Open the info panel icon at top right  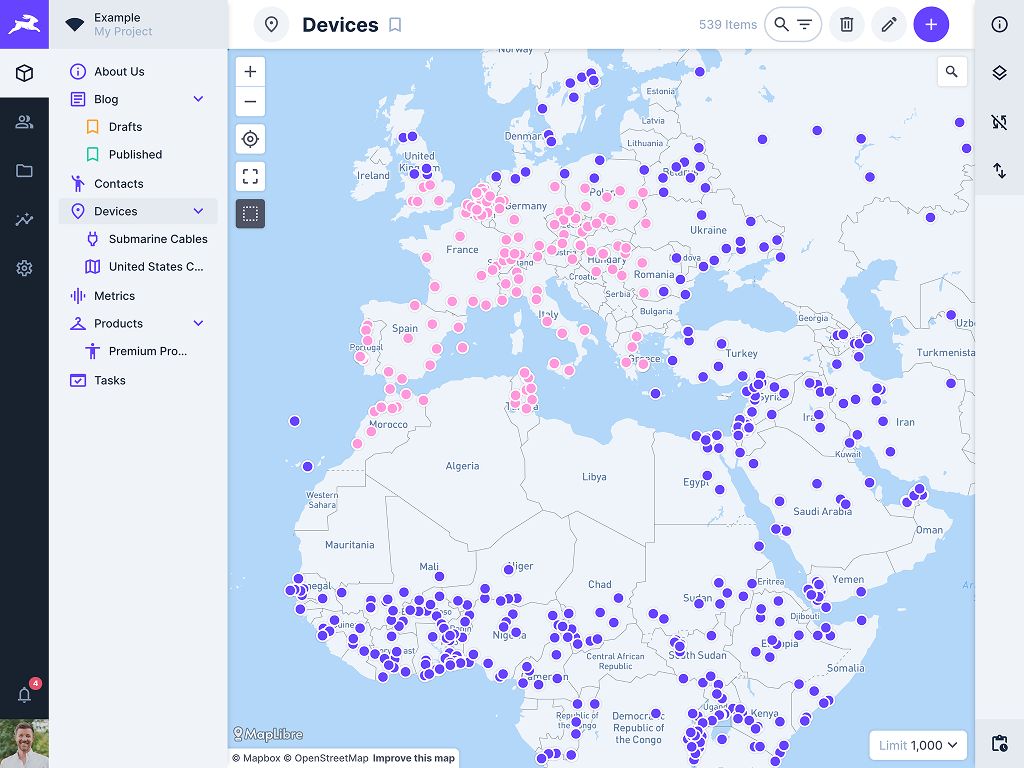tap(999, 25)
